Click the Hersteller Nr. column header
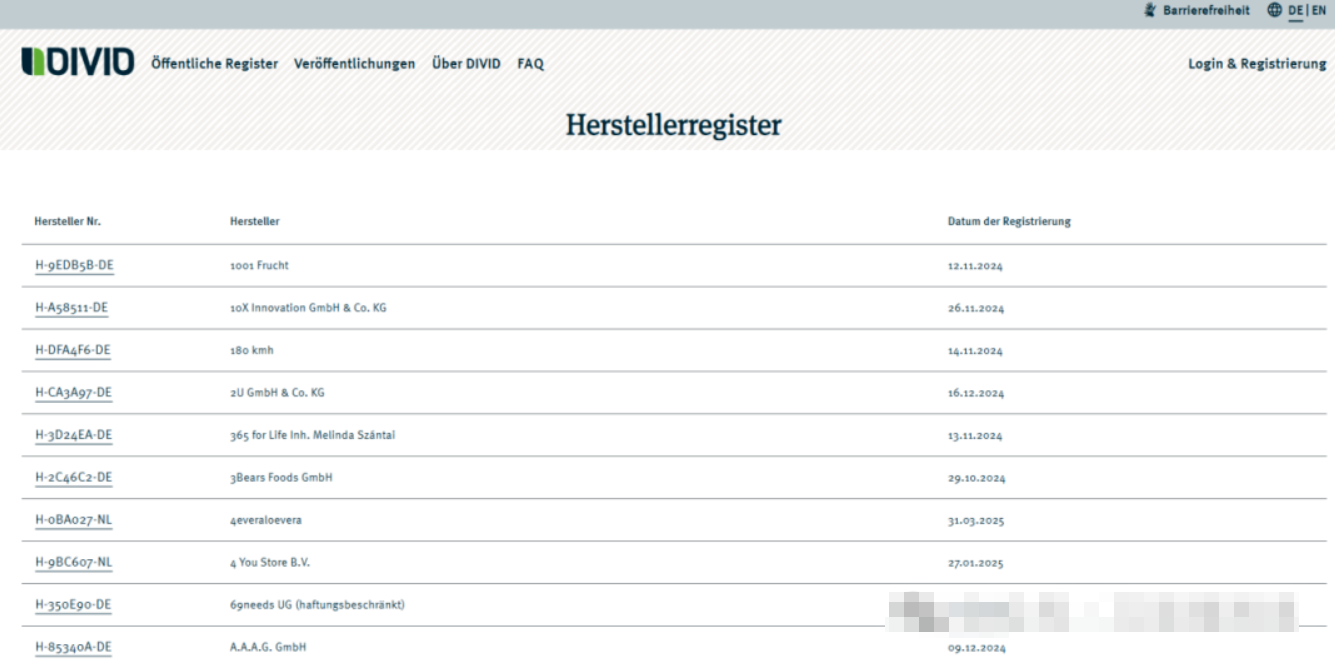 point(67,221)
